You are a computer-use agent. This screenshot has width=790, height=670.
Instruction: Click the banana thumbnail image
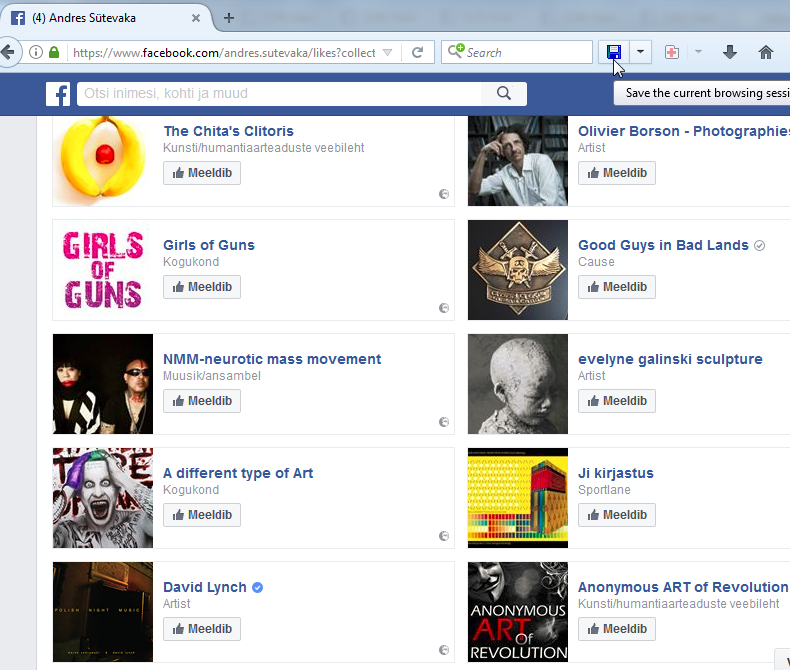tap(103, 160)
